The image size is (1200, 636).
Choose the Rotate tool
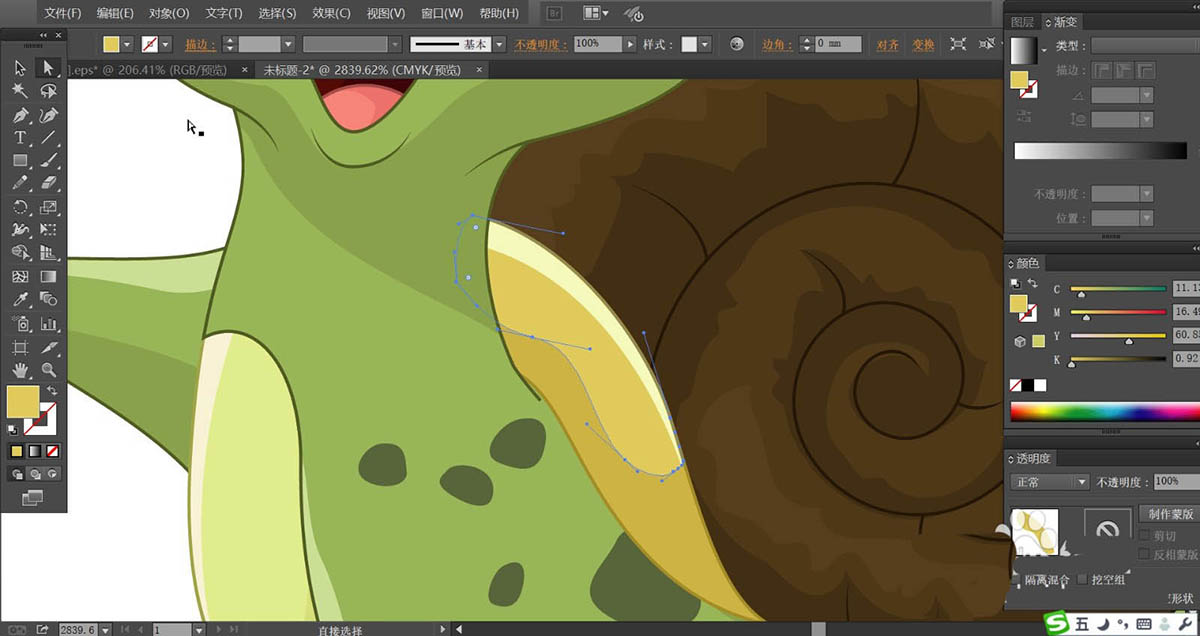20,207
